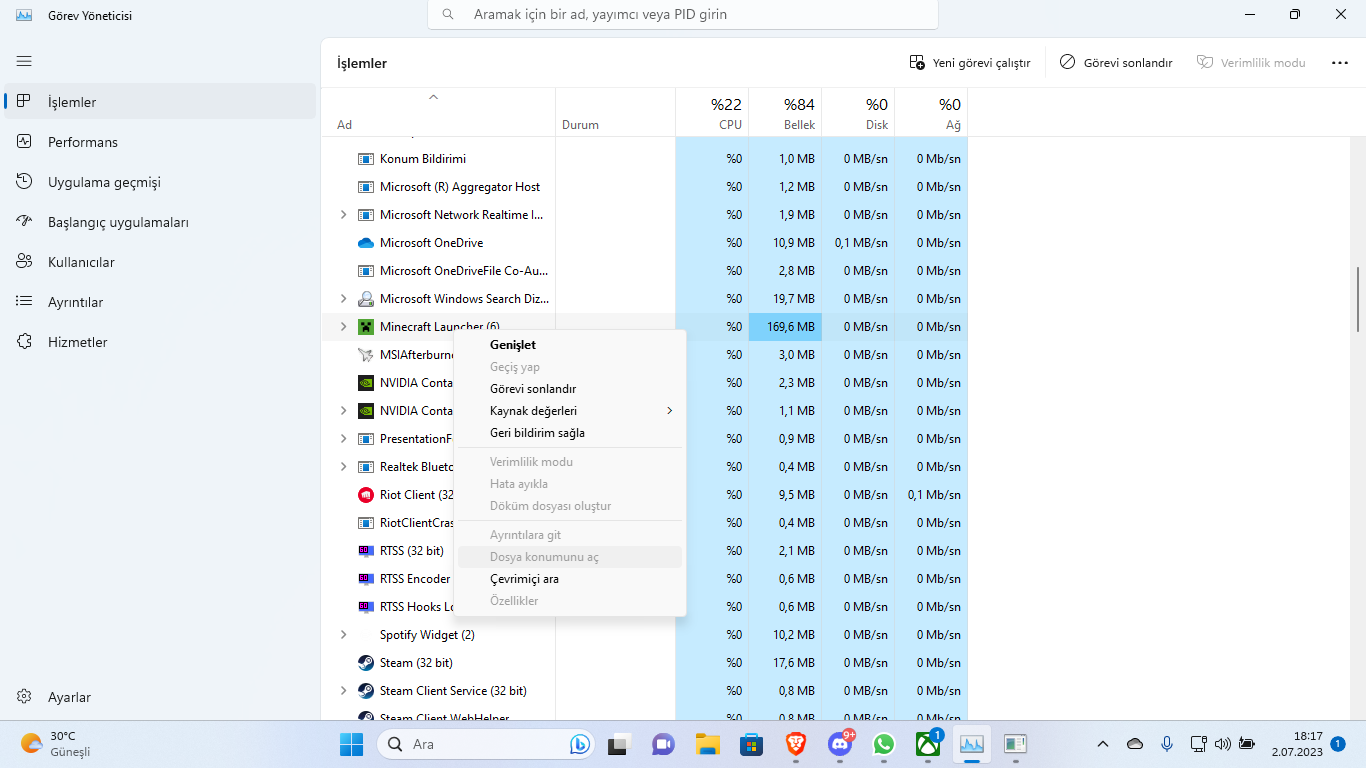Click the Konum Bildirimi process icon
Screen dimensions: 1366x768
point(365,159)
